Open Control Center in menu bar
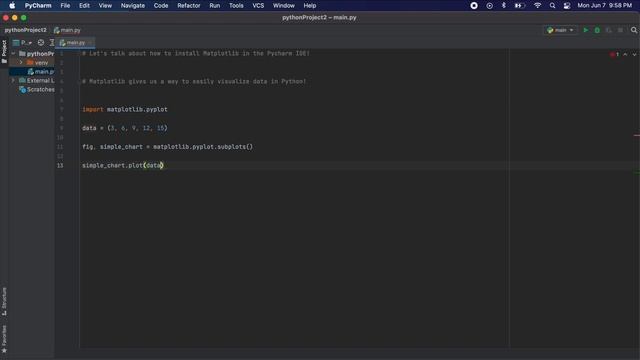The height and width of the screenshot is (360, 640). click(x=567, y=6)
